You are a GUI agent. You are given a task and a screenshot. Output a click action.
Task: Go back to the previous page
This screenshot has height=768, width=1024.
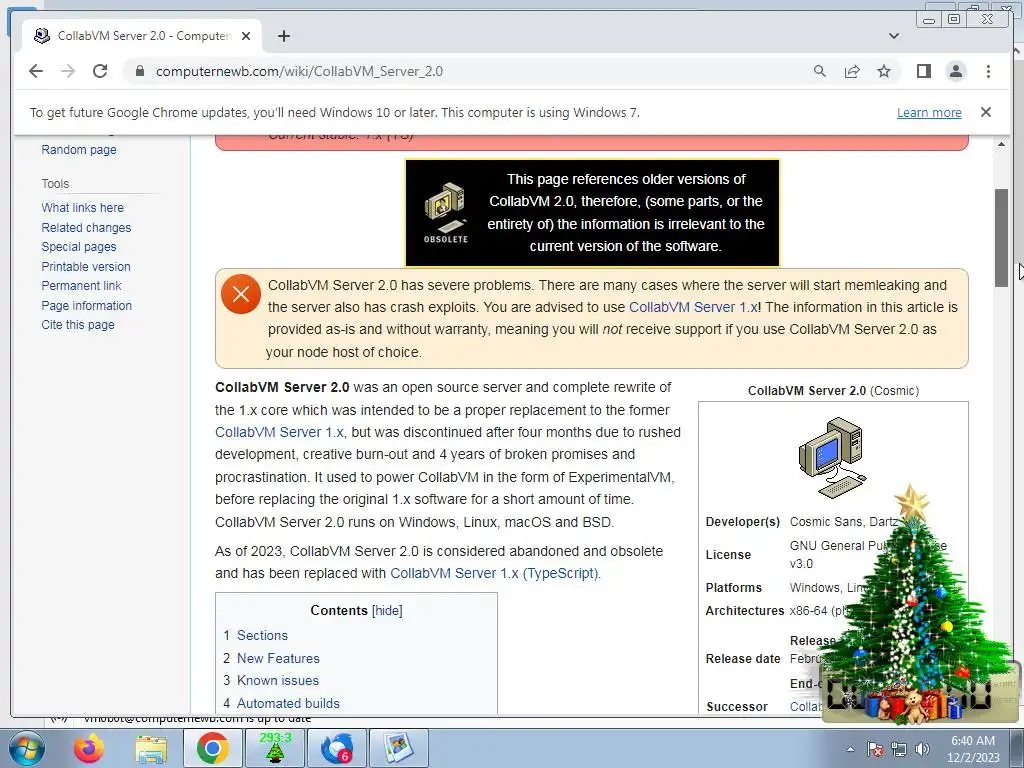36,71
